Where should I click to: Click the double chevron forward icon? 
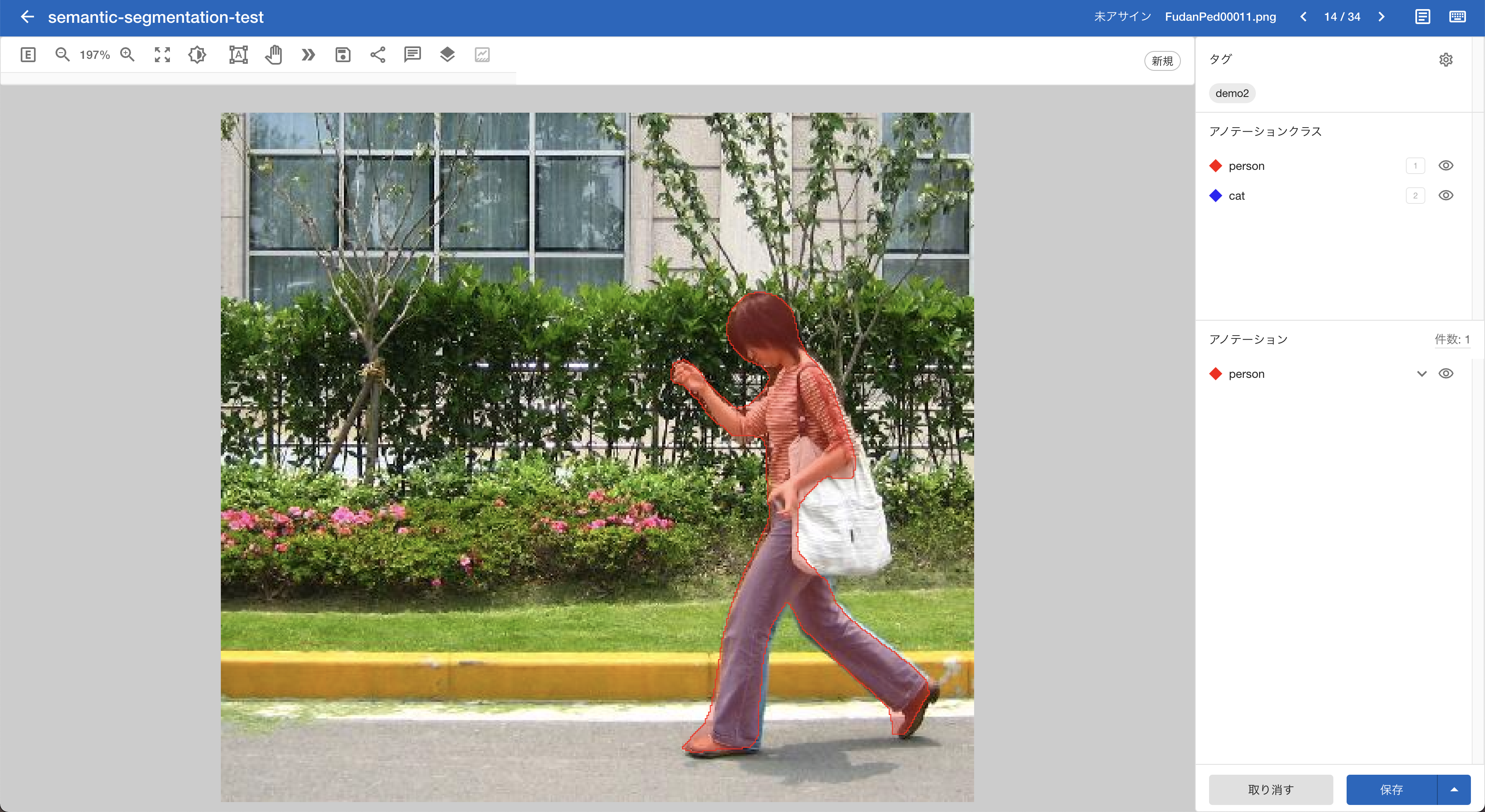tap(308, 55)
